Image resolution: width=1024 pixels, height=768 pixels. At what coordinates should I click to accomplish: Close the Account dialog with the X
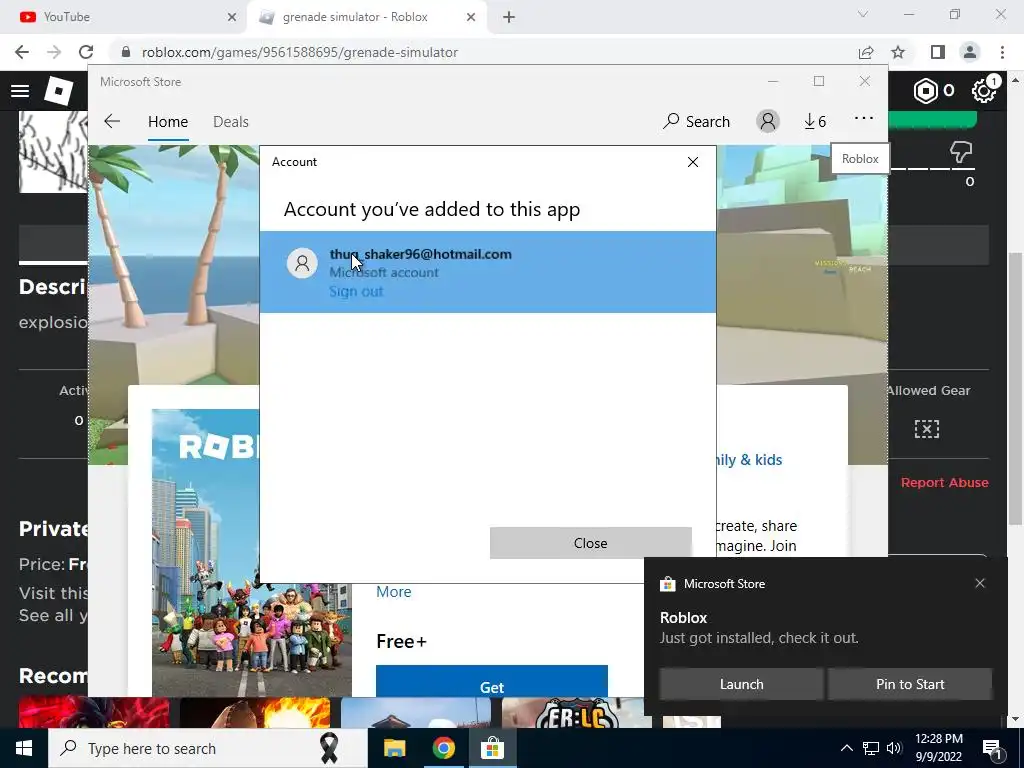click(693, 162)
